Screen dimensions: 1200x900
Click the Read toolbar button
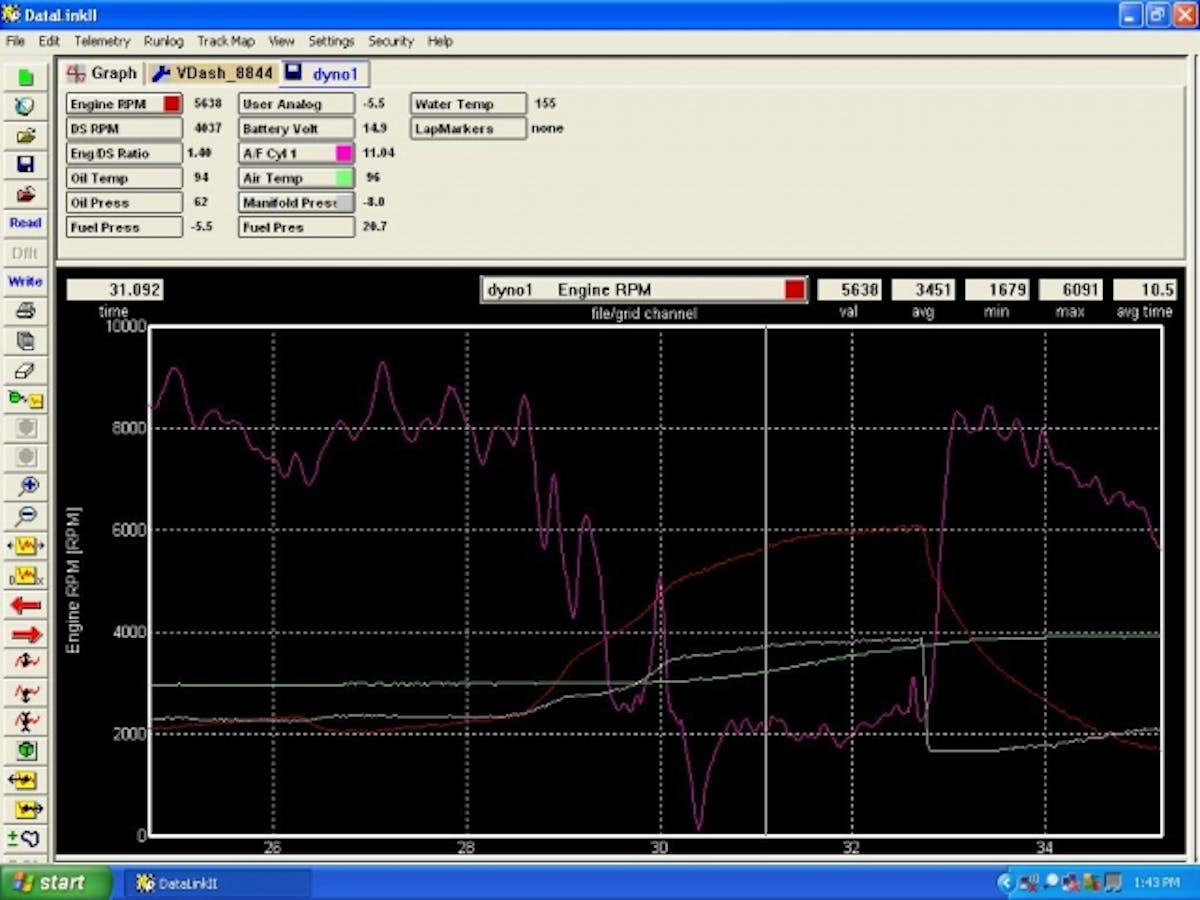pos(23,222)
